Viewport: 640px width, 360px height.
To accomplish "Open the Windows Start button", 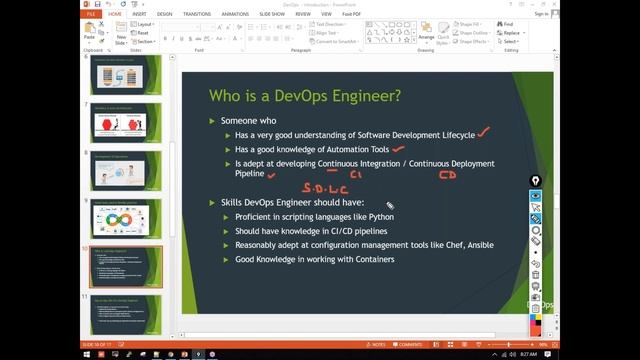I will coord(87,354).
